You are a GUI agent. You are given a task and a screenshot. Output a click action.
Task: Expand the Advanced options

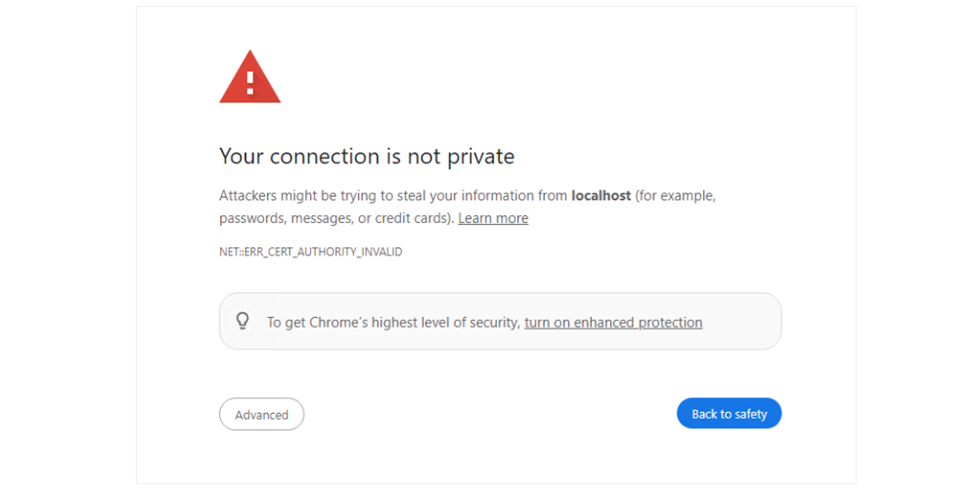pyautogui.click(x=261, y=414)
